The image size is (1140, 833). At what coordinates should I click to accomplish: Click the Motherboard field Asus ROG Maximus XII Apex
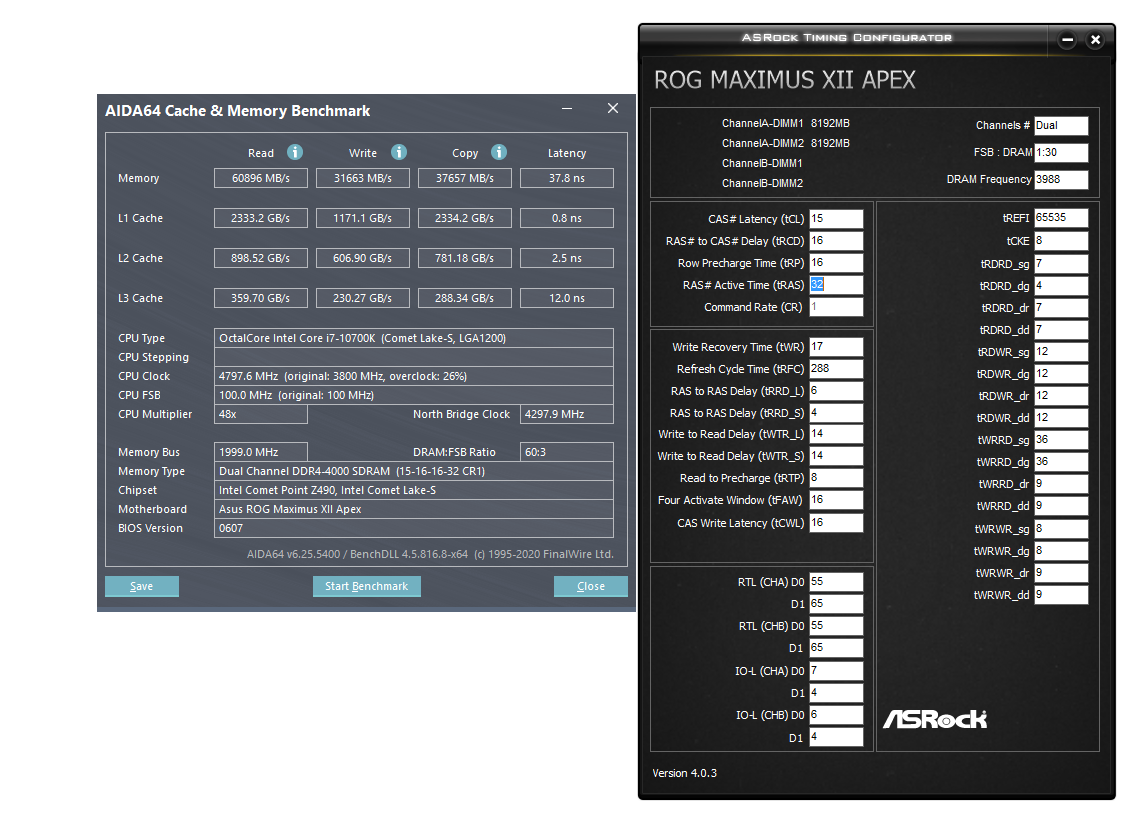pyautogui.click(x=414, y=509)
